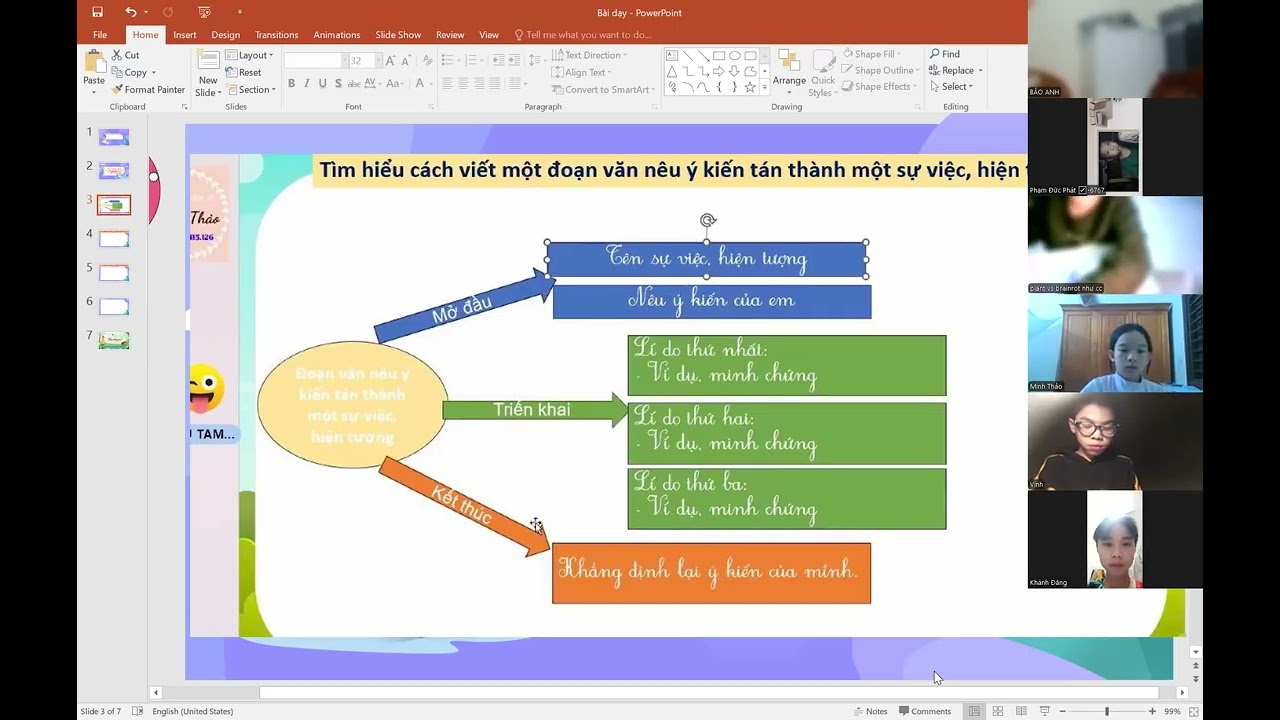Image resolution: width=1280 pixels, height=720 pixels.
Task: Go to the Transitions tab
Action: click(x=276, y=34)
